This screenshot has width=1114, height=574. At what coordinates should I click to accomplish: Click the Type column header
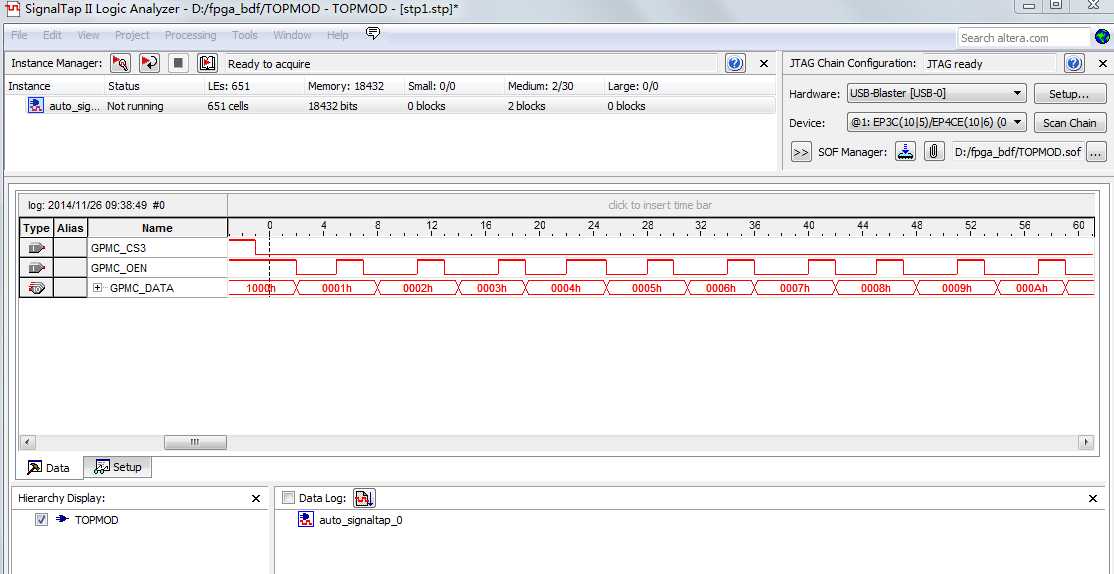36,228
